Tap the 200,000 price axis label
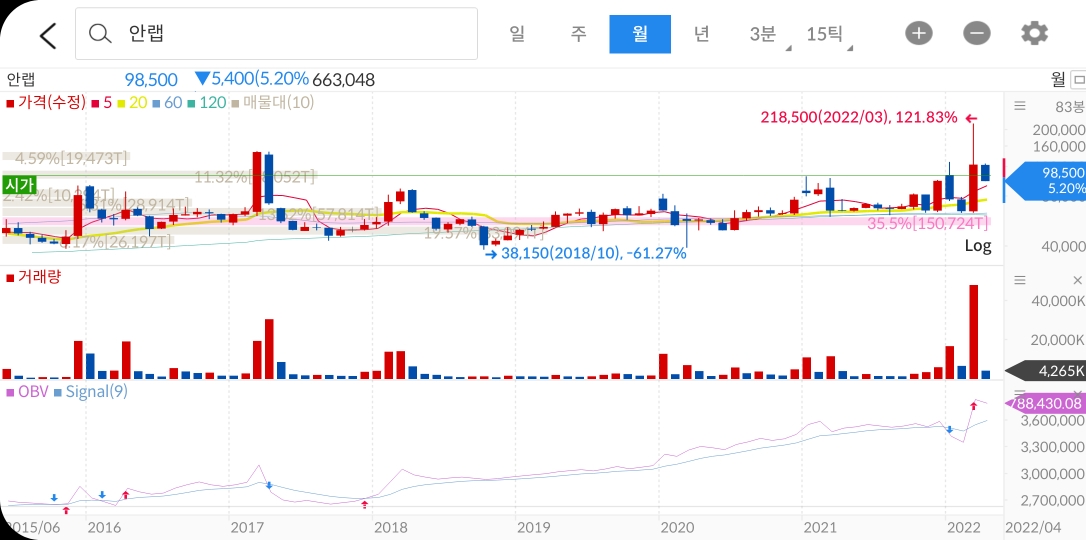The width and height of the screenshot is (1086, 540). coord(1059,129)
